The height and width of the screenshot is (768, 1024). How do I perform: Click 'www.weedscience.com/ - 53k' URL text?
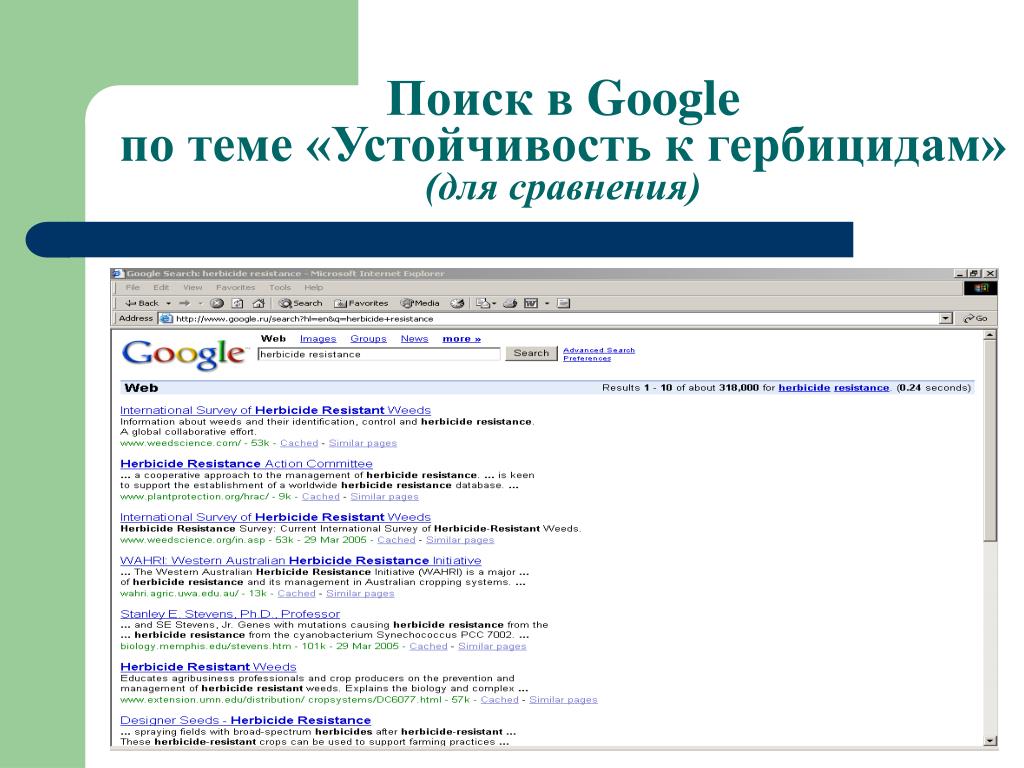pos(195,443)
